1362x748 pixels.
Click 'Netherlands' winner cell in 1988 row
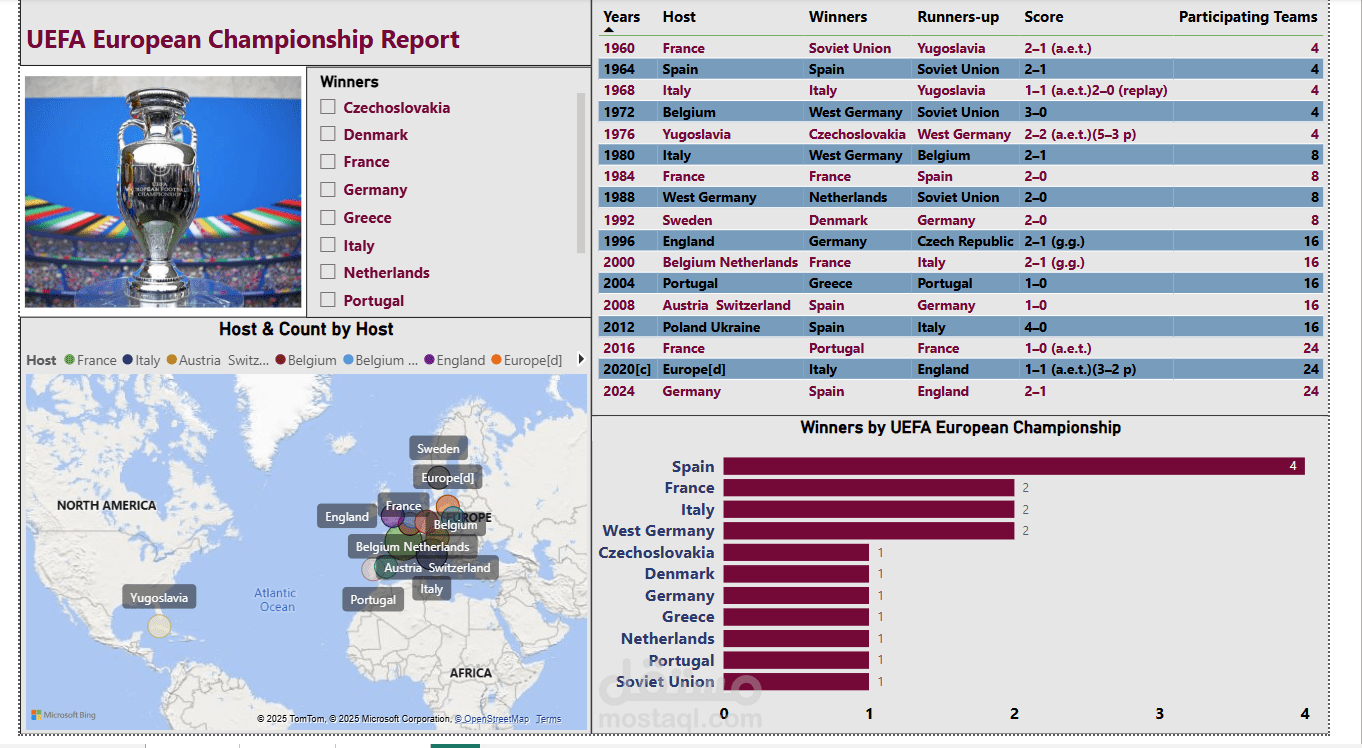tap(848, 197)
